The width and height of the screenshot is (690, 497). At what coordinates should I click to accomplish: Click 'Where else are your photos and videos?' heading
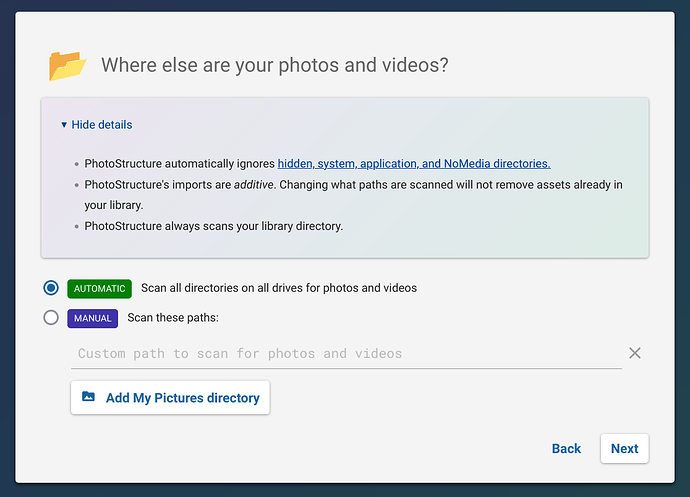coord(275,65)
